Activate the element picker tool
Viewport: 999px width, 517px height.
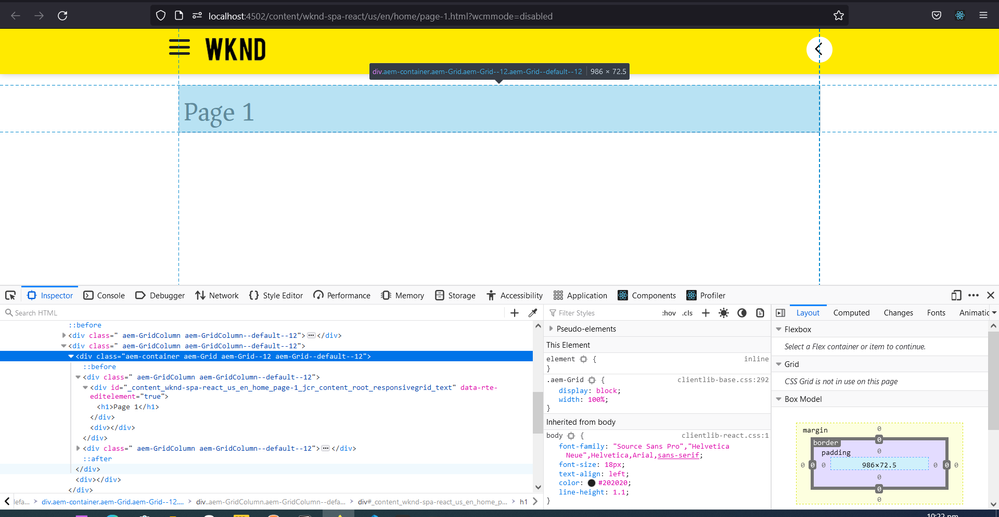coord(10,296)
